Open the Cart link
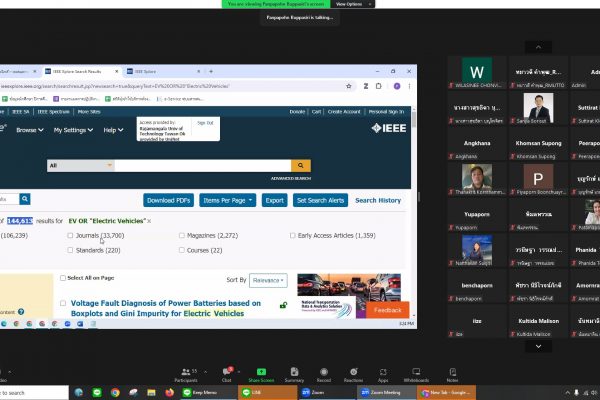 316,112
